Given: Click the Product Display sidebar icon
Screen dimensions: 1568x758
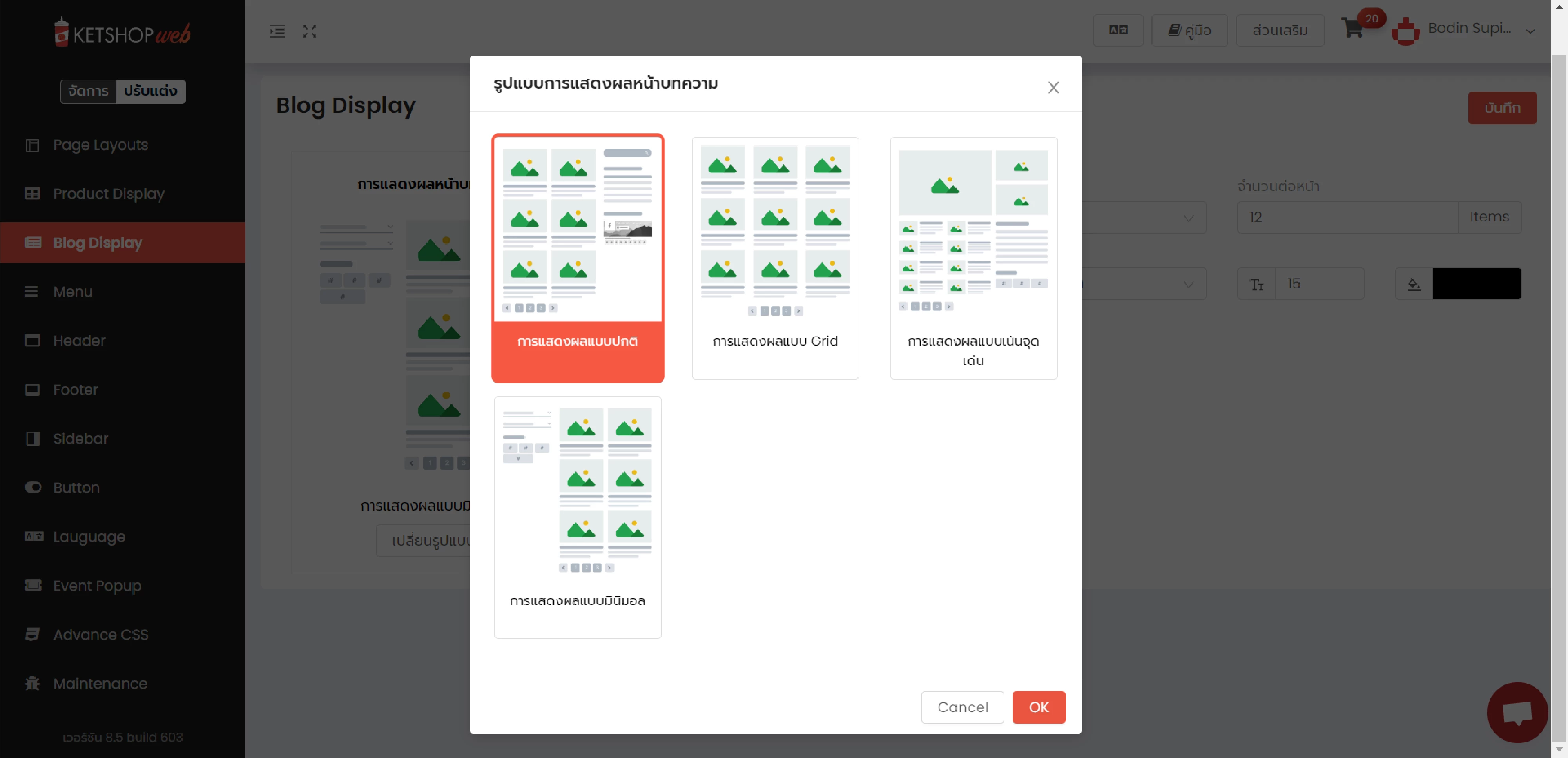Looking at the screenshot, I should pyautogui.click(x=32, y=194).
